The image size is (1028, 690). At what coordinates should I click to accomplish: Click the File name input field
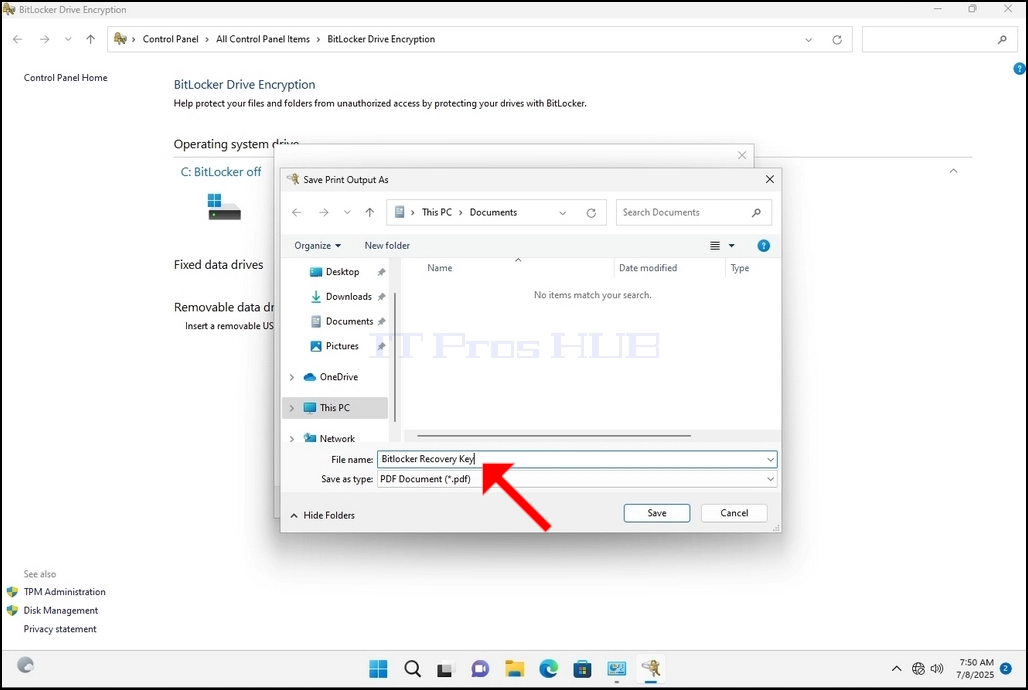(x=570, y=459)
